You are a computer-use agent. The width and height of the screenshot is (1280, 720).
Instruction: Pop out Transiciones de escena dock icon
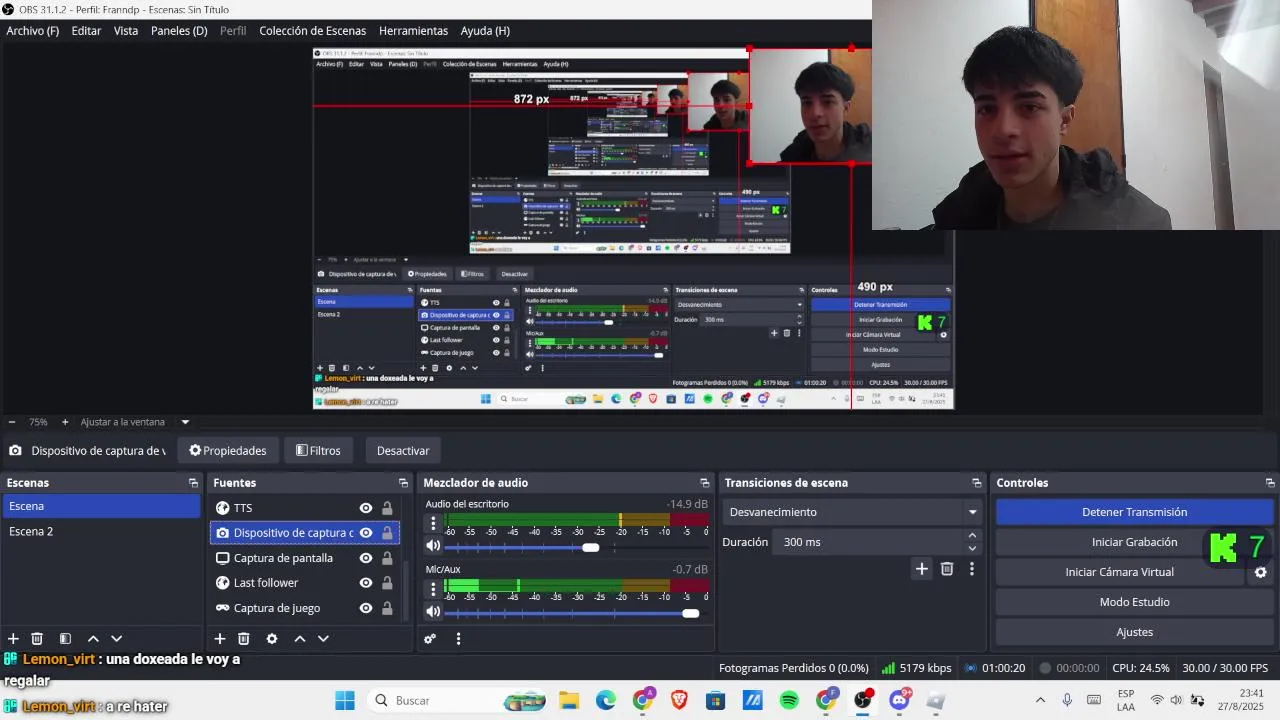[976, 483]
